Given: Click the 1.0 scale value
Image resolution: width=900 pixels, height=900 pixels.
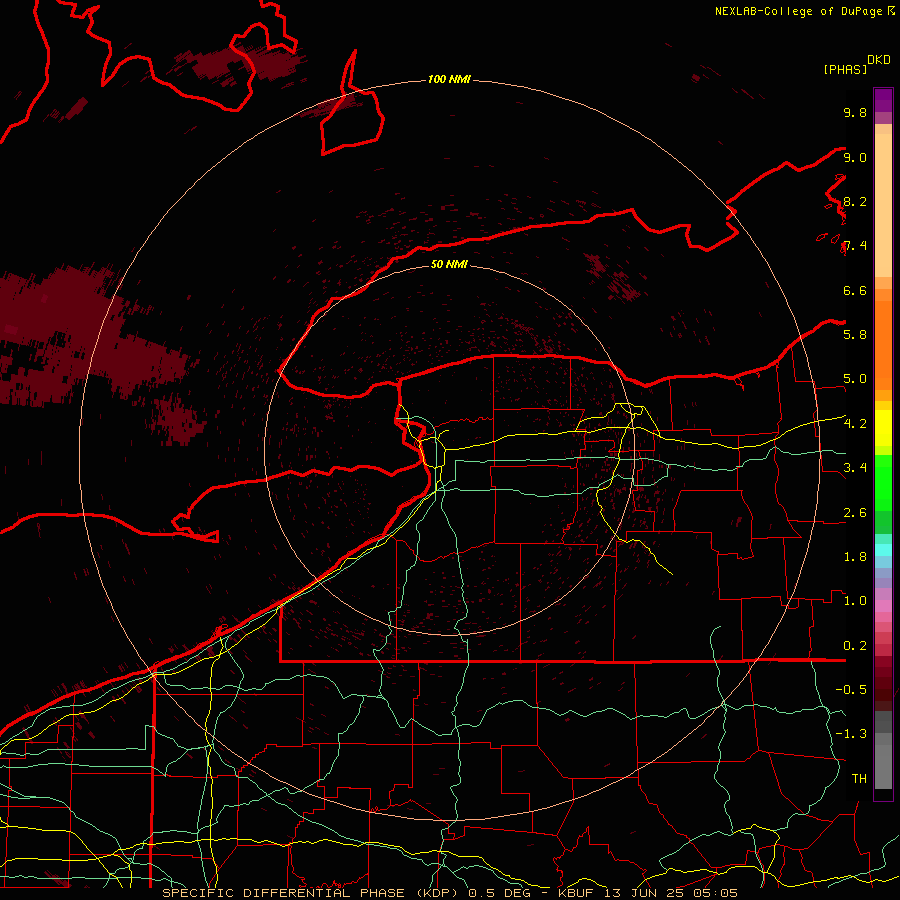Looking at the screenshot, I should pyautogui.click(x=855, y=601).
